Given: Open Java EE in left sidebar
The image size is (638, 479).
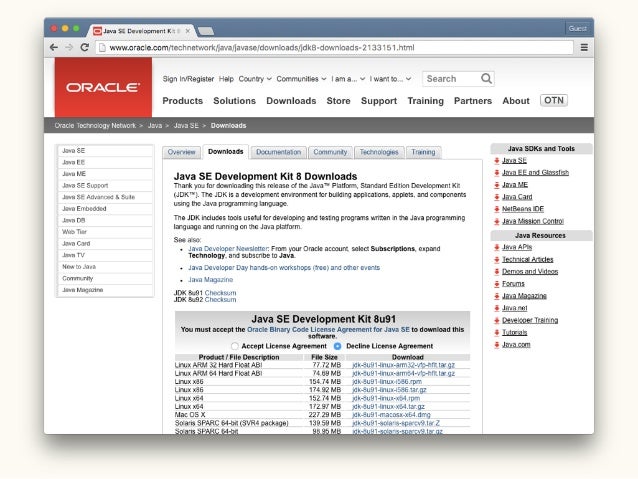Looking at the screenshot, I should (105, 162).
